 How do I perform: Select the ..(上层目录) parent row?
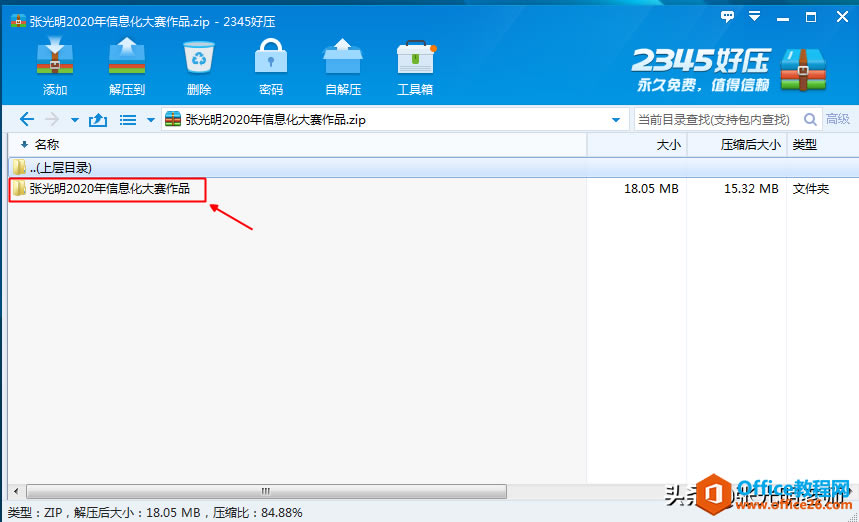pyautogui.click(x=433, y=167)
